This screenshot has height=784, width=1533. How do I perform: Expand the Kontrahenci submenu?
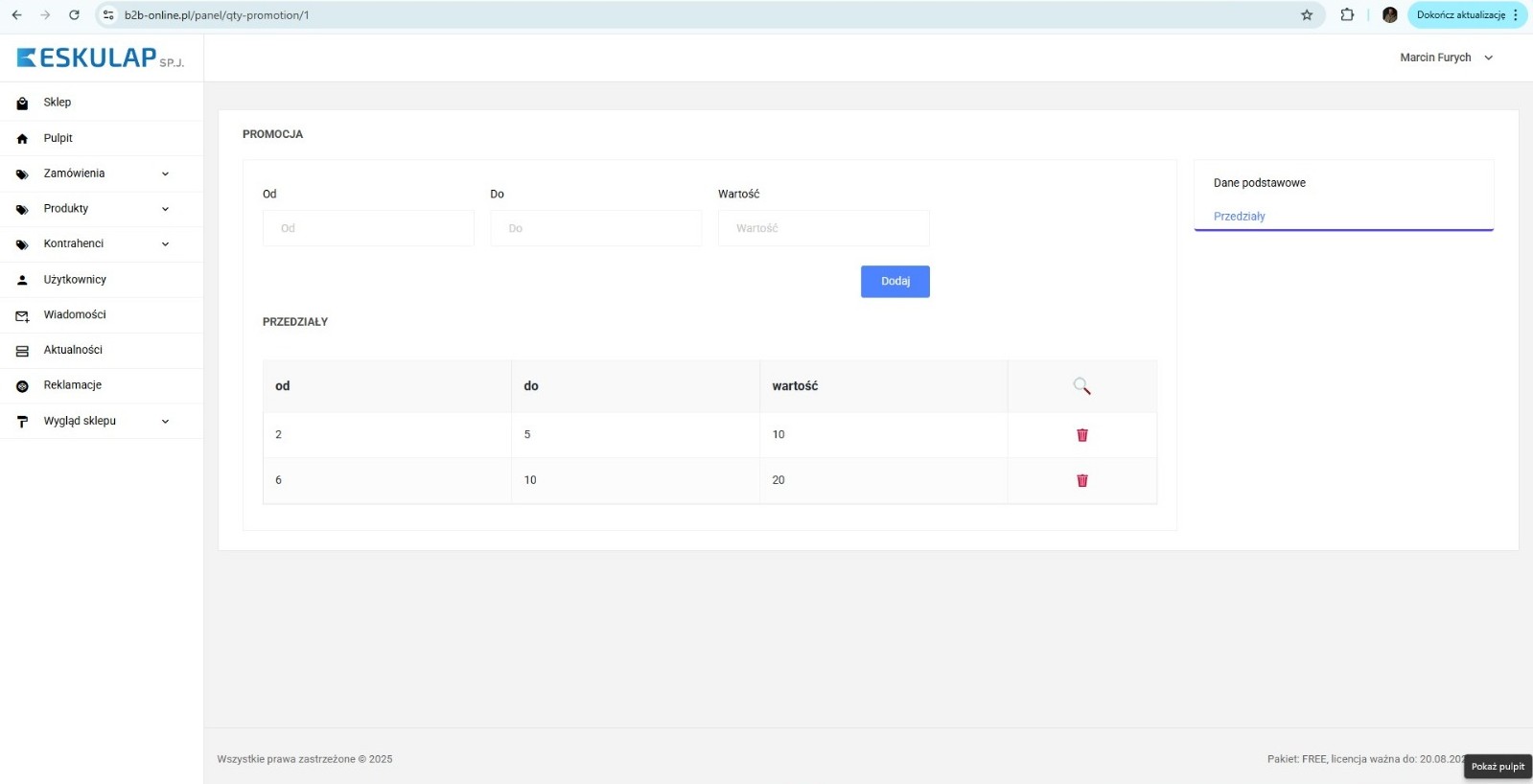pos(165,244)
